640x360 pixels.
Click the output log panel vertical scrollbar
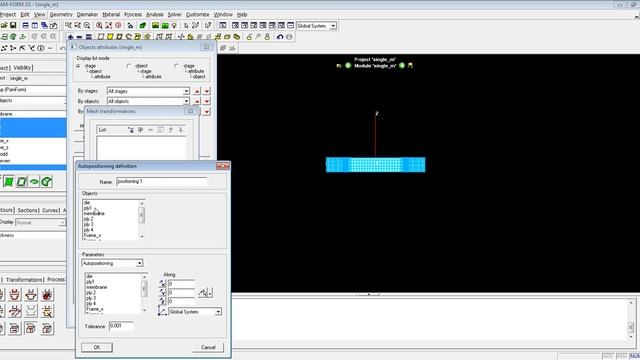pos(631,320)
